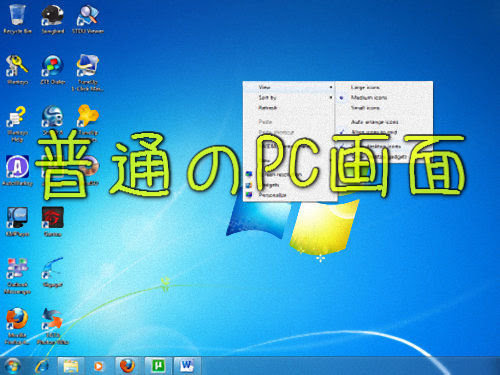Switch to uTorrent on the taskbar
500x375 pixels.
pyautogui.click(x=158, y=366)
